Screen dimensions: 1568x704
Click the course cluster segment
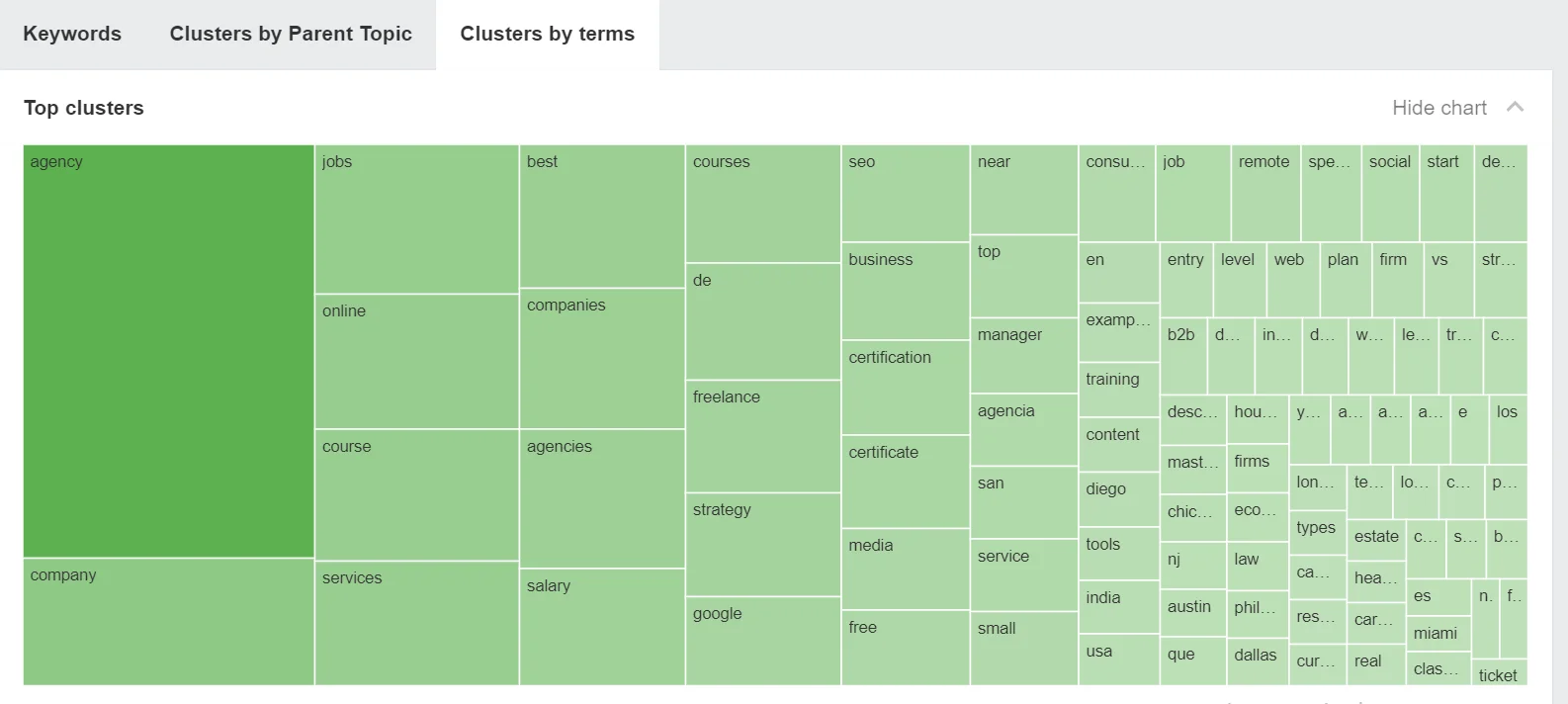pyautogui.click(x=415, y=496)
